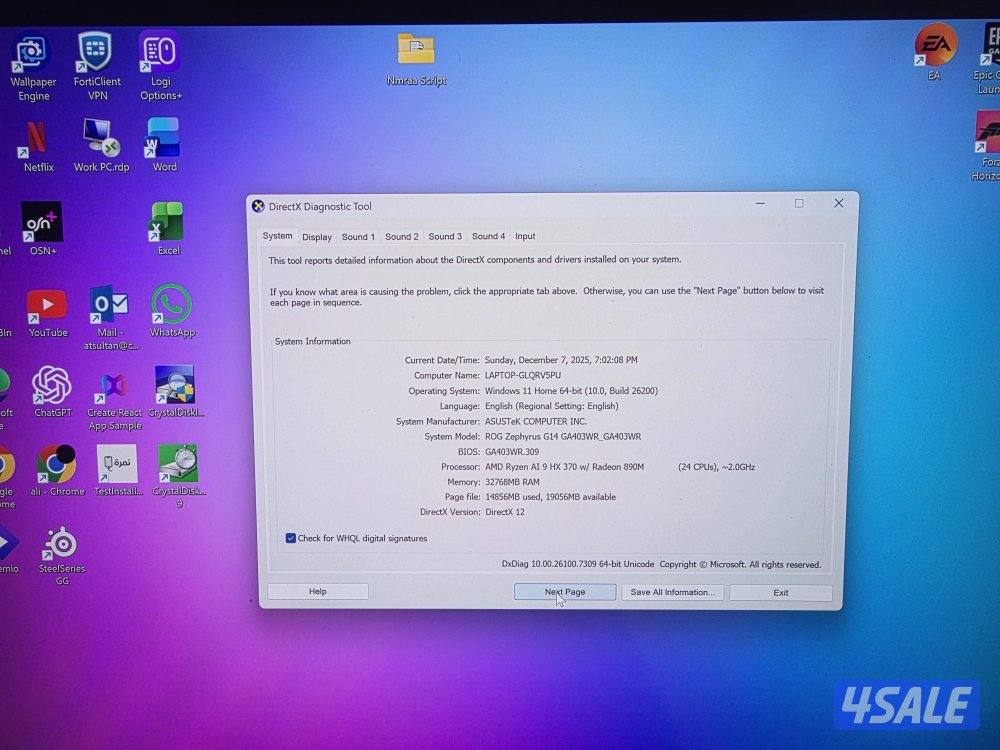Open the Netflix desktop shortcut
The height and width of the screenshot is (750, 1000).
[x=37, y=138]
